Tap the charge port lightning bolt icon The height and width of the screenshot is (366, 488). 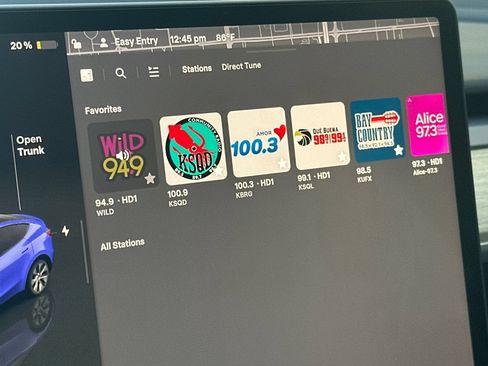click(x=66, y=231)
